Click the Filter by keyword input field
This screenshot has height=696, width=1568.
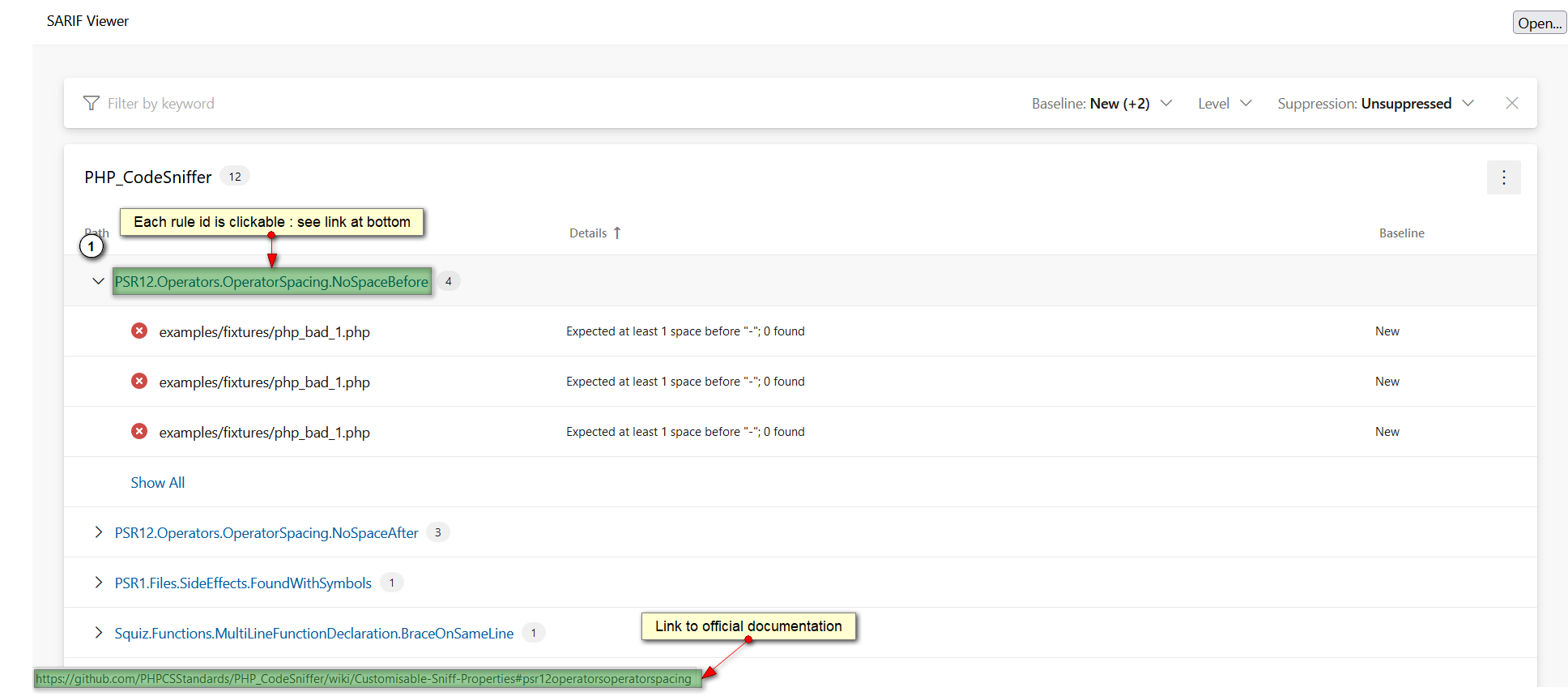click(x=324, y=104)
